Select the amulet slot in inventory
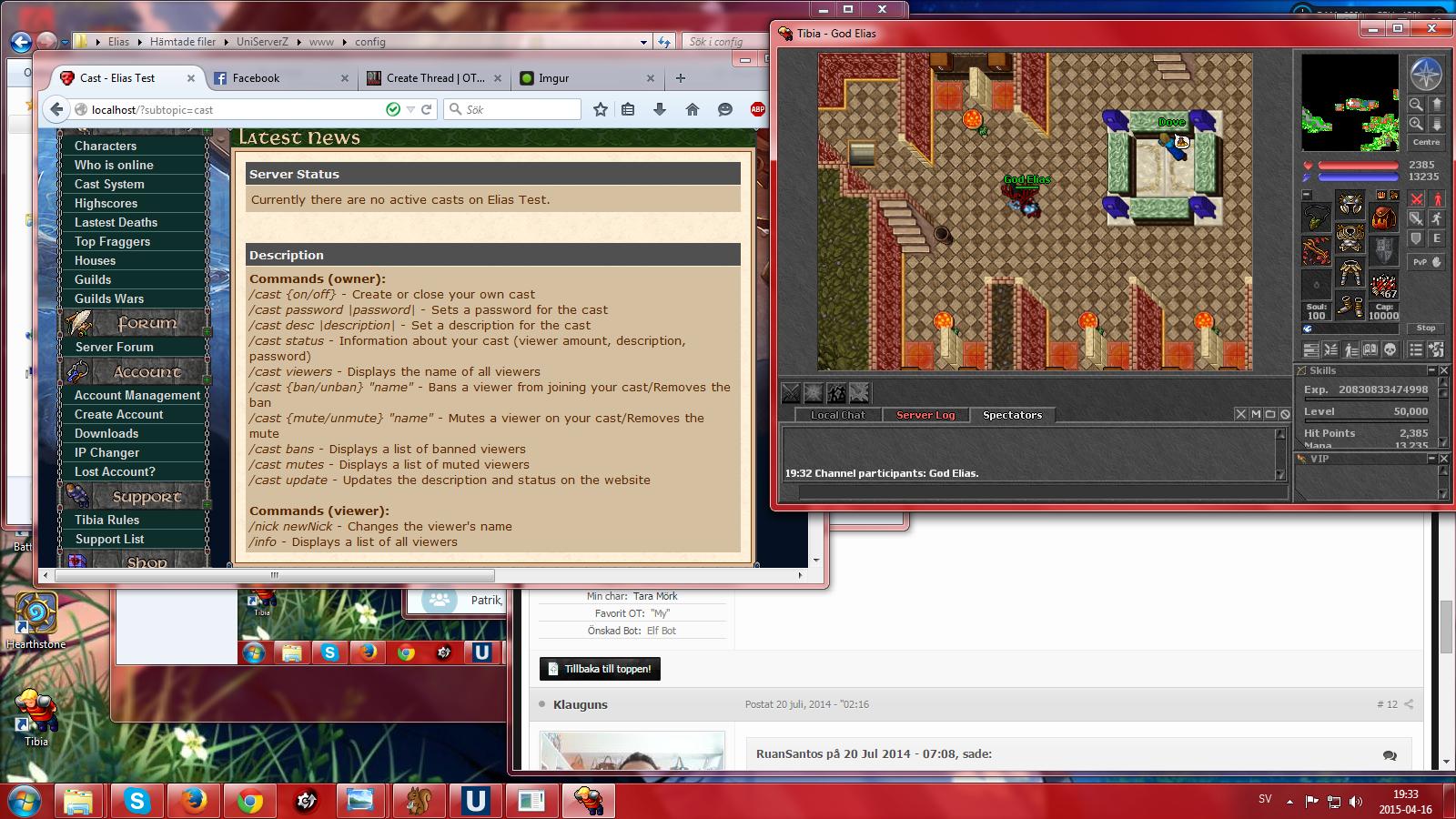This screenshot has height=819, width=1456. click(1316, 217)
